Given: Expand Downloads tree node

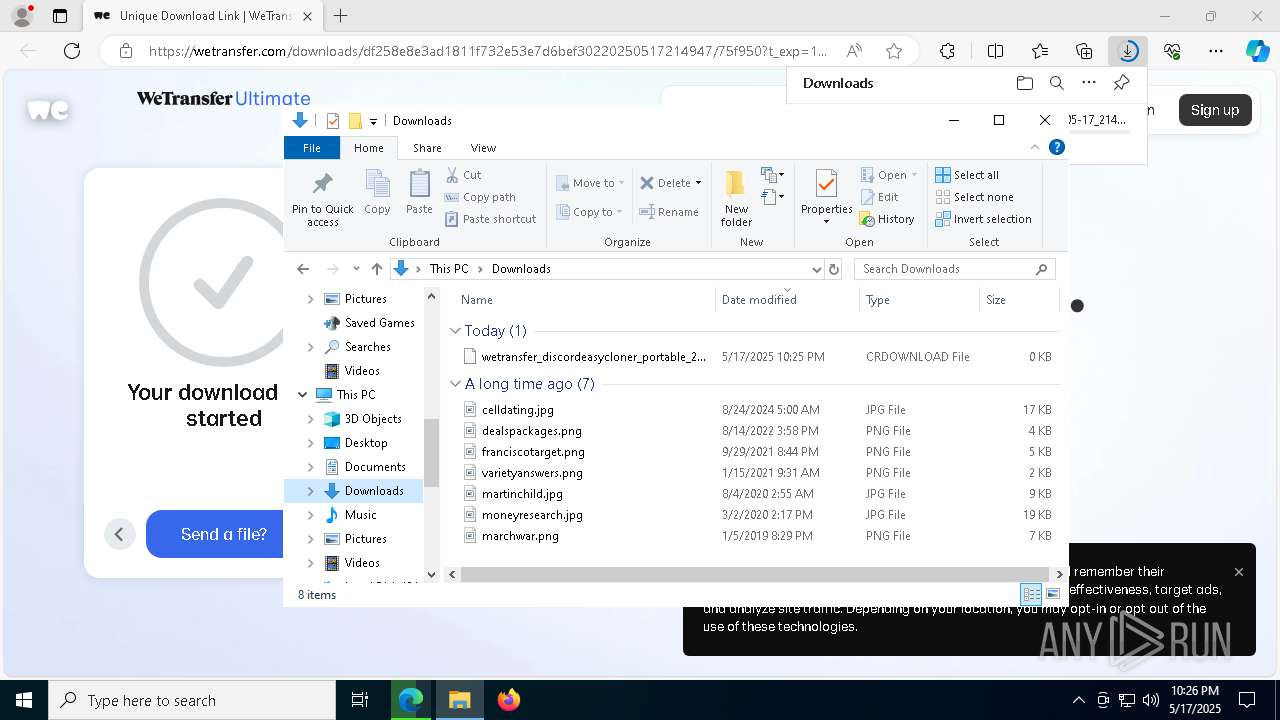Looking at the screenshot, I should pyautogui.click(x=310, y=491).
